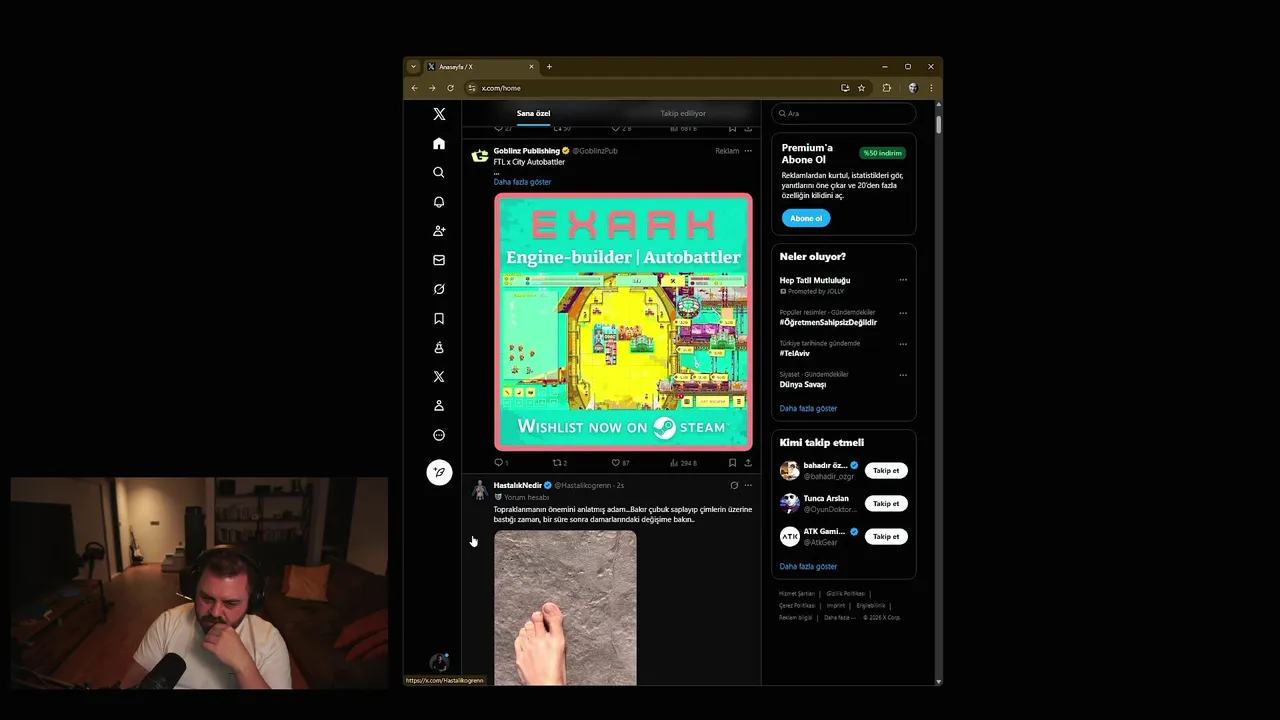Open Premium X icon in sidebar

tap(439, 377)
